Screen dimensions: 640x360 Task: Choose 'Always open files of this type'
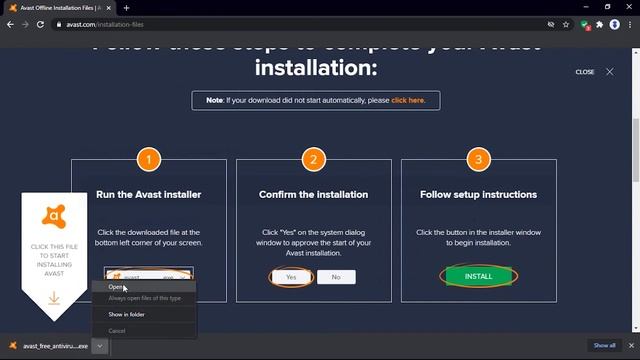[x=144, y=298]
